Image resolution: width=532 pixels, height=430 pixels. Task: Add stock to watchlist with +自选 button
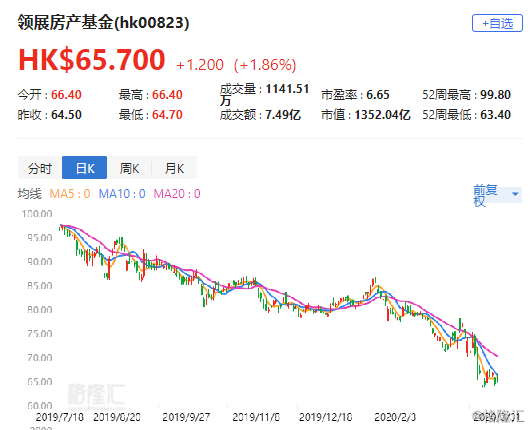(497, 23)
